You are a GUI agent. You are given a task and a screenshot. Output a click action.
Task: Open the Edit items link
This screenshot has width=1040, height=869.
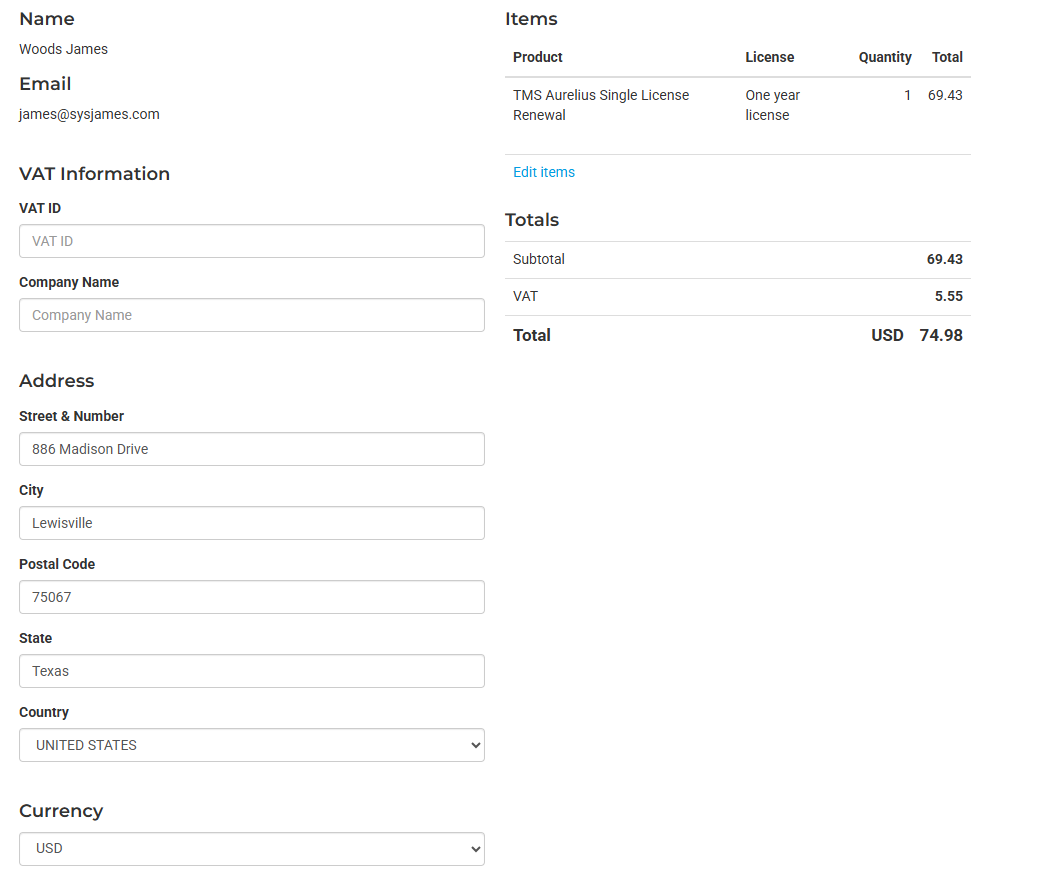pyautogui.click(x=544, y=172)
